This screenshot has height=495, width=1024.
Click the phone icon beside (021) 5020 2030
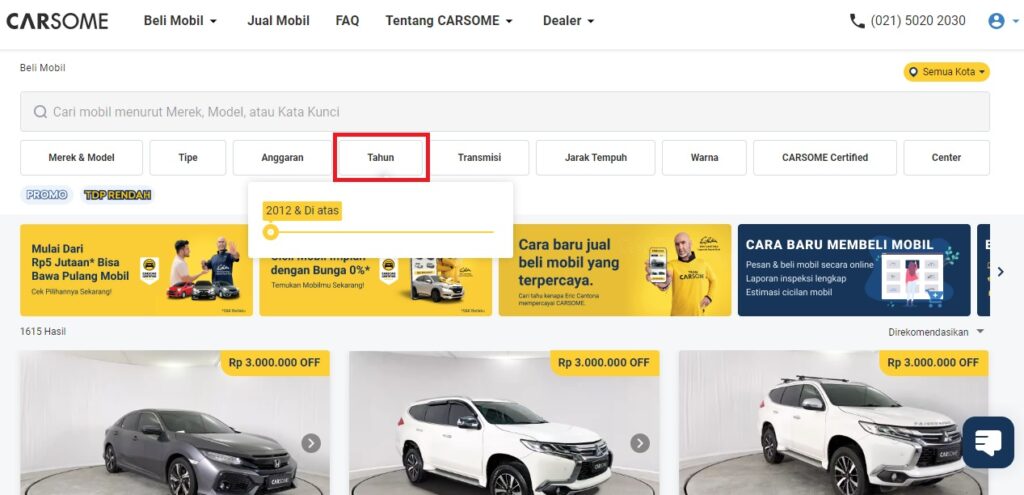[x=857, y=21]
